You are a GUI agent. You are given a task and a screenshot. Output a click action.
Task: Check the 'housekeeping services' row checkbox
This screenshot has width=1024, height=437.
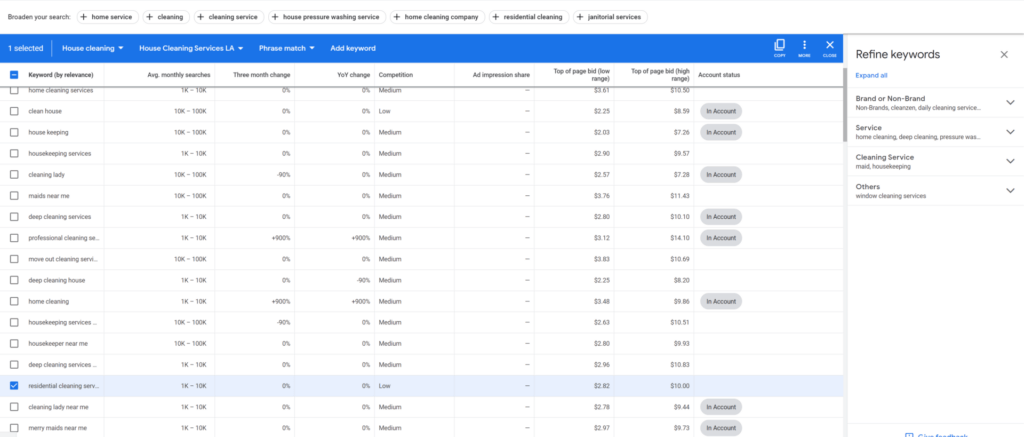tap(14, 154)
